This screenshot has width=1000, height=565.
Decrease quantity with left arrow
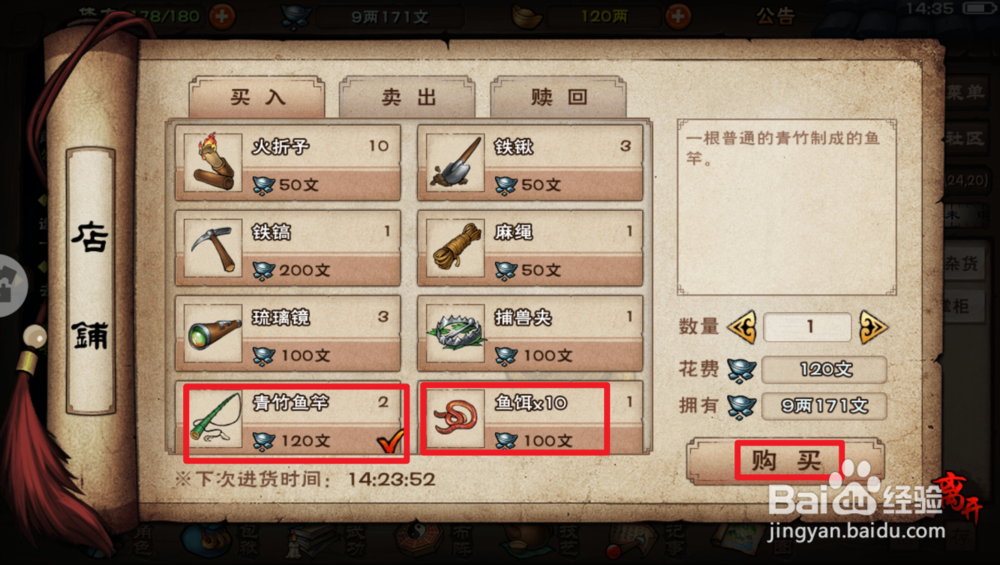point(742,327)
